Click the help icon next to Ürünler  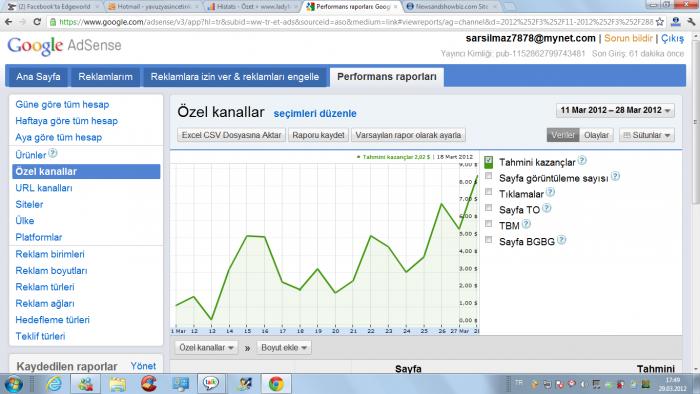53,153
